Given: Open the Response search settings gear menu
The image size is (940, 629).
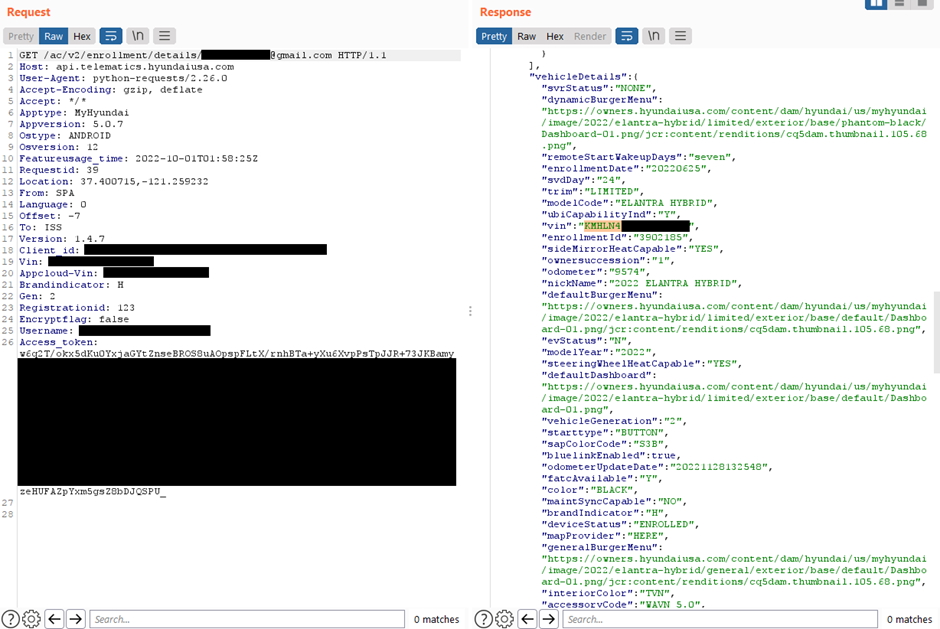Looking at the screenshot, I should [x=505, y=618].
